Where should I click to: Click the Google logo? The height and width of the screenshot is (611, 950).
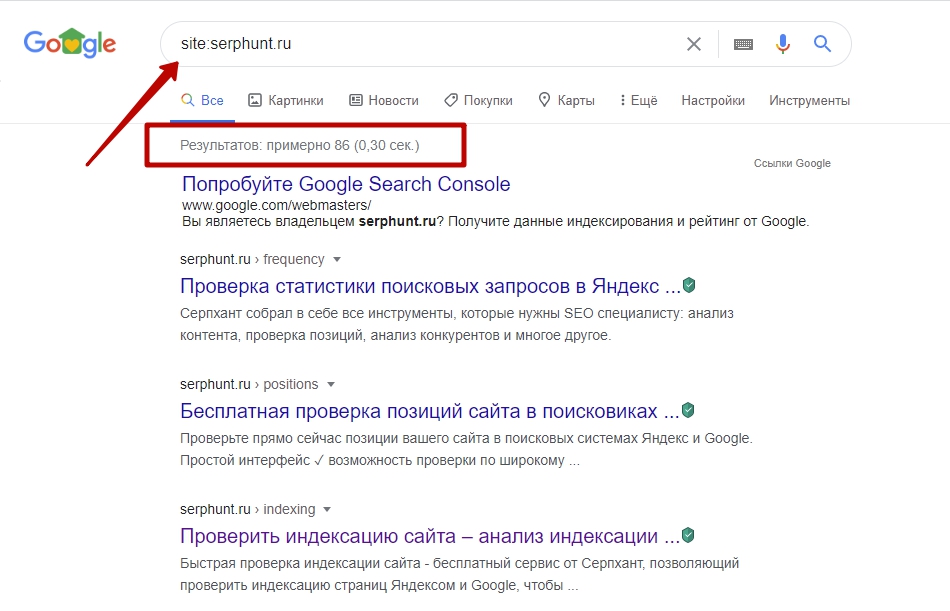(68, 42)
